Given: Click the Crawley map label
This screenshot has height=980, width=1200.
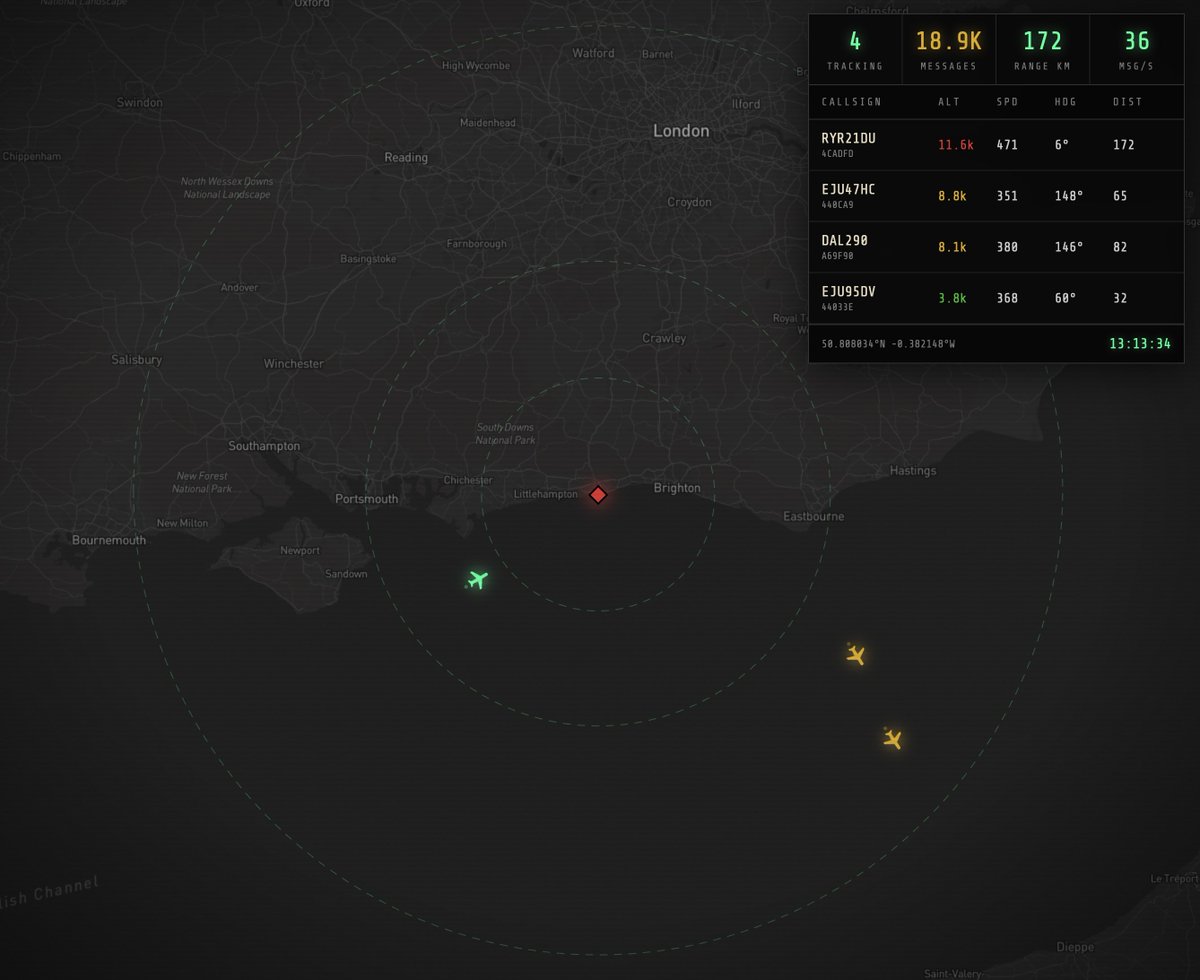Looking at the screenshot, I should click(664, 339).
